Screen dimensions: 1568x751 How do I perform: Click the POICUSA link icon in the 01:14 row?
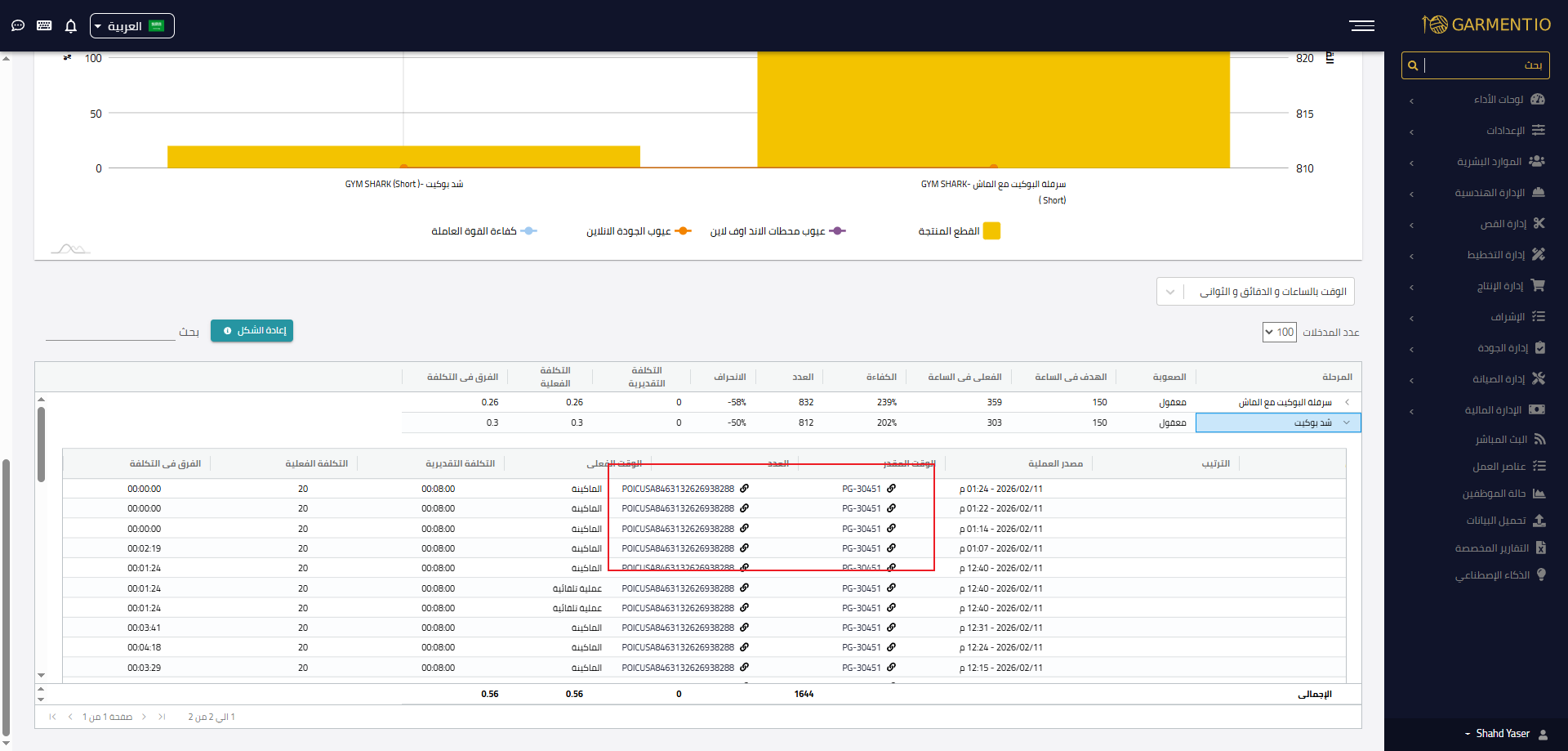coord(744,529)
